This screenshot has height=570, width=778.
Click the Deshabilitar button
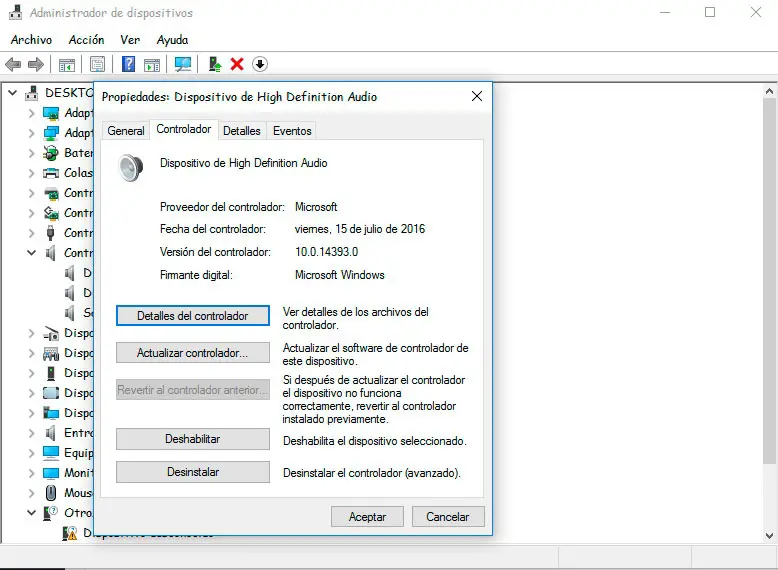(193, 439)
